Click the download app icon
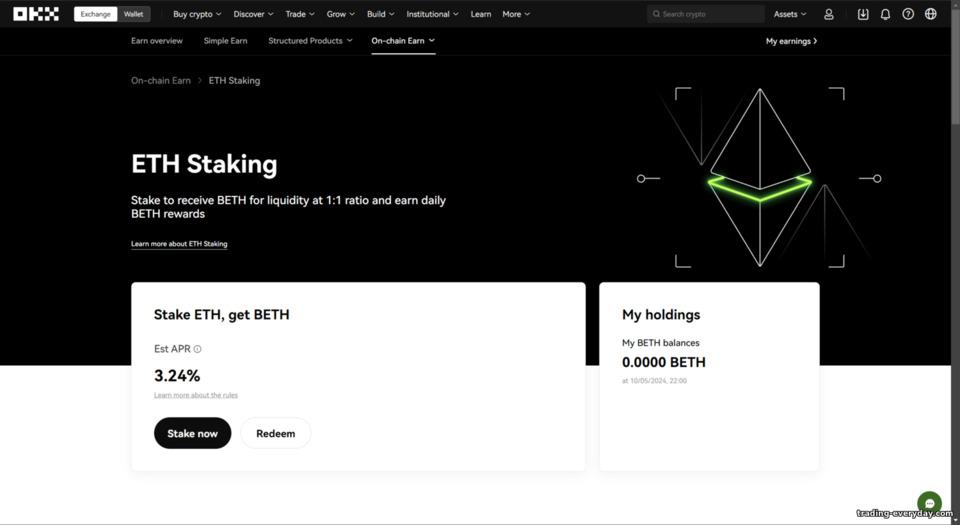 pyautogui.click(x=863, y=14)
